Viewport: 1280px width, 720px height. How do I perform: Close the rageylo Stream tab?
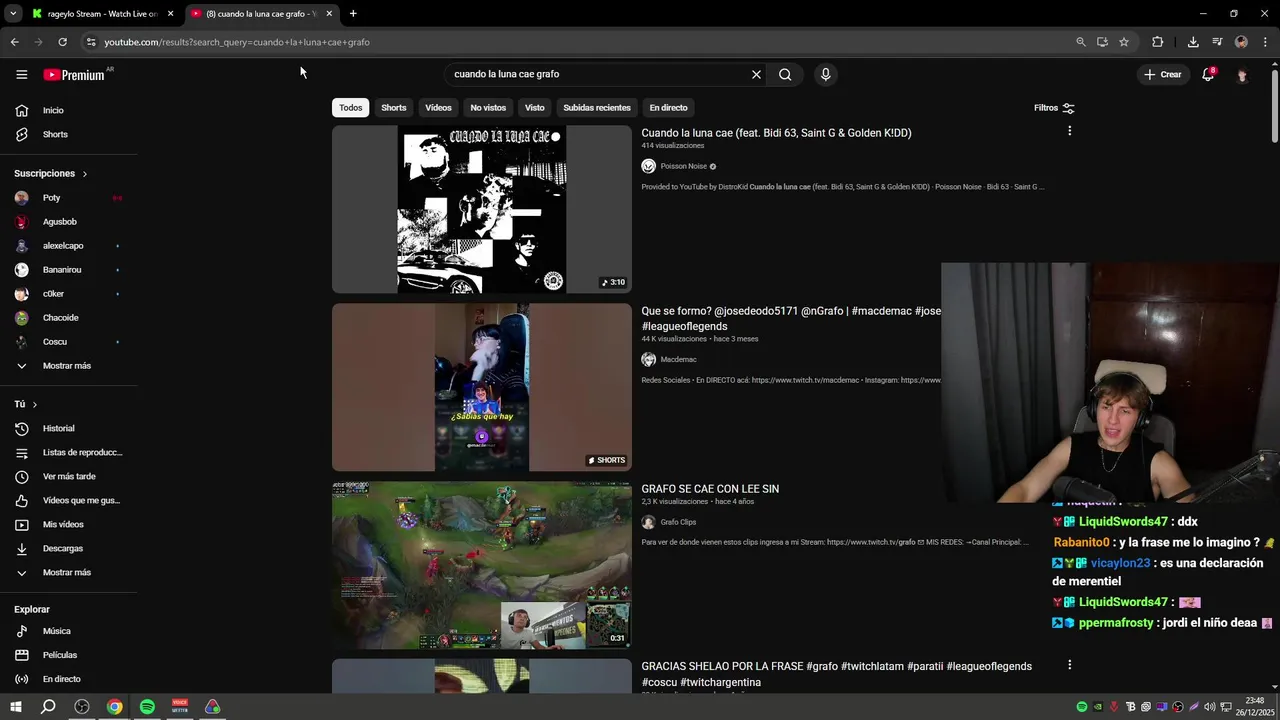(171, 14)
